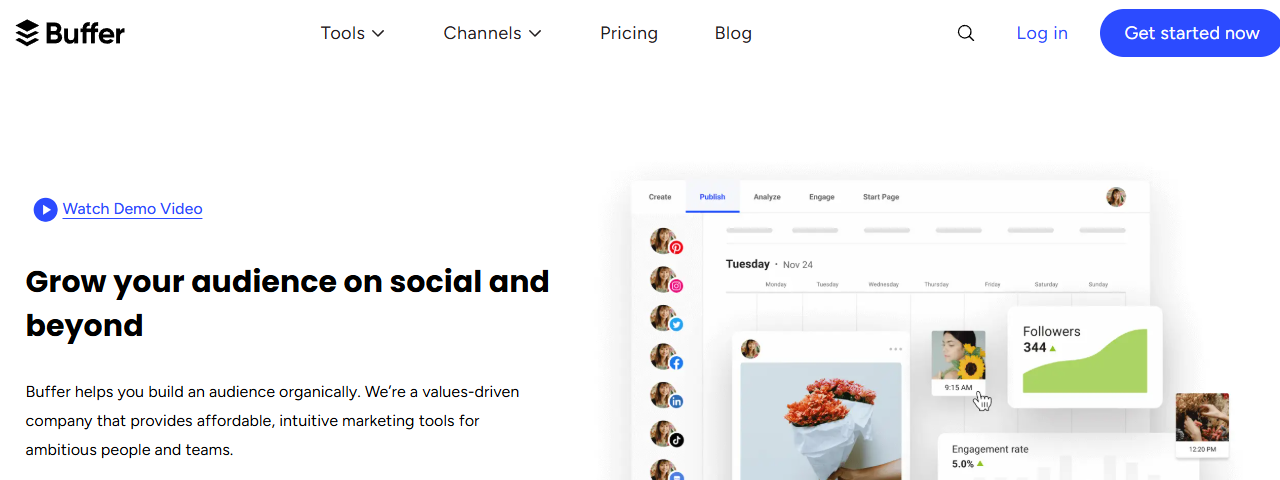The height and width of the screenshot is (480, 1280).
Task: Click the profile avatar in dashboard header
Action: pyautogui.click(x=1116, y=197)
